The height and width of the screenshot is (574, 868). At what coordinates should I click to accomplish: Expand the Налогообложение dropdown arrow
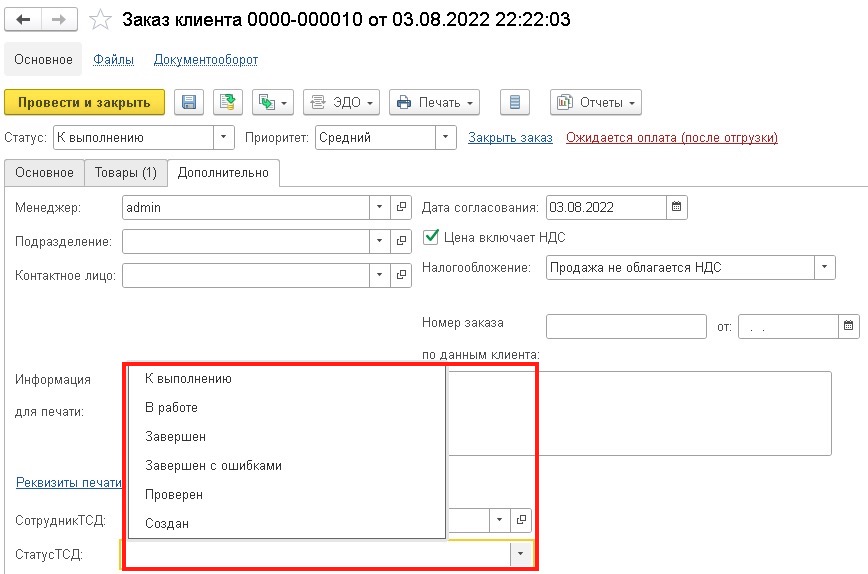825,267
